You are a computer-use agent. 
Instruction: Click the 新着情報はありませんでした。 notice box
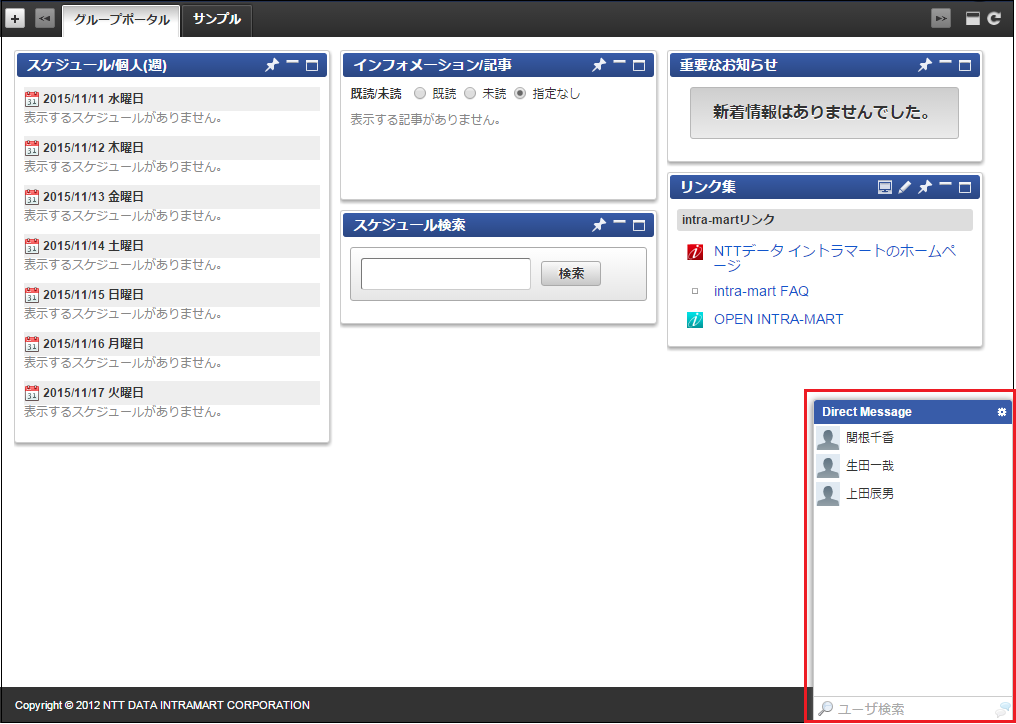pos(824,113)
